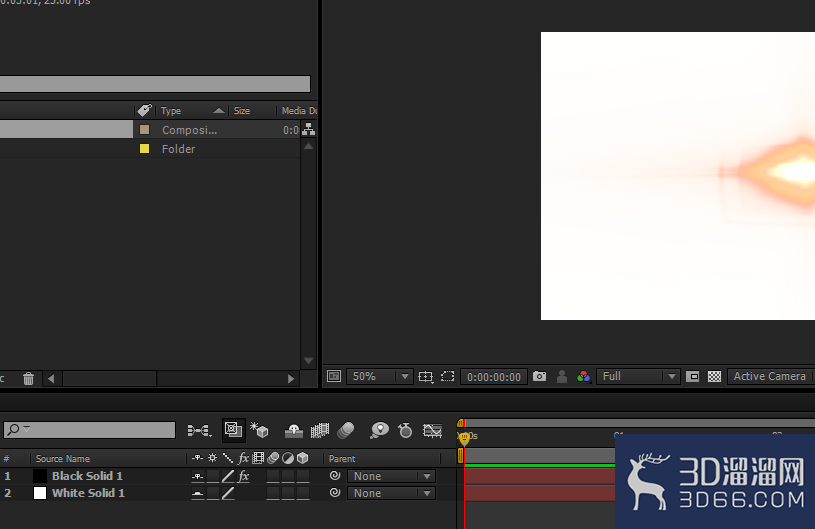Click the yellow Folder label color swatch
This screenshot has height=529, width=815.
pos(144,149)
